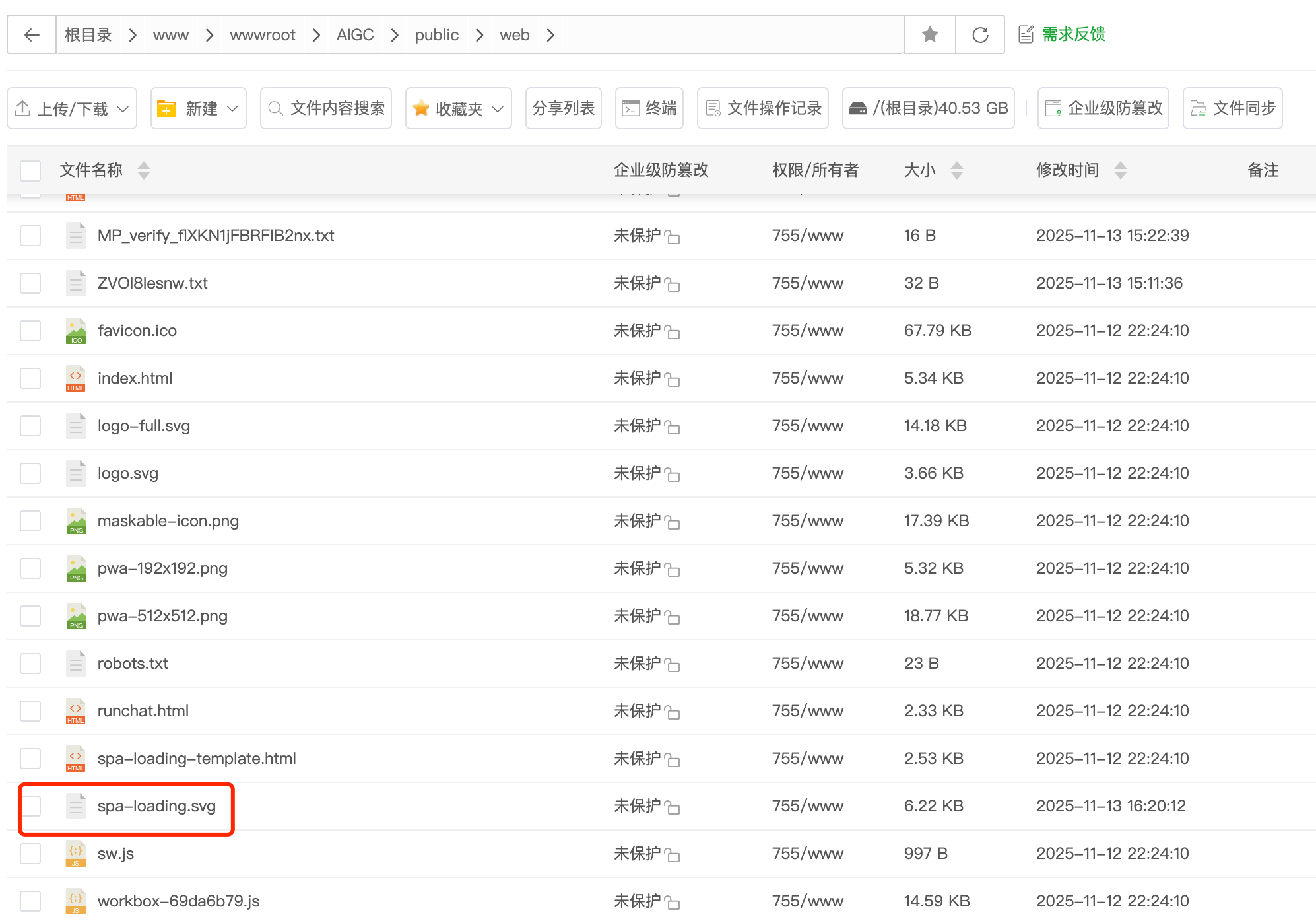1316x923 pixels.
Task: Click the refresh directory icon
Action: click(980, 35)
